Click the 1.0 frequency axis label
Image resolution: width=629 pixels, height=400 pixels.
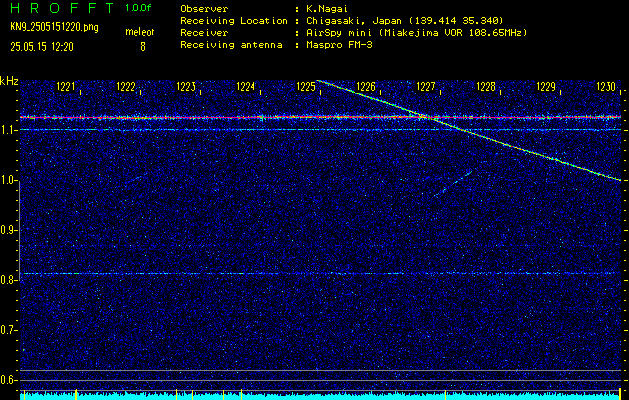(7, 180)
